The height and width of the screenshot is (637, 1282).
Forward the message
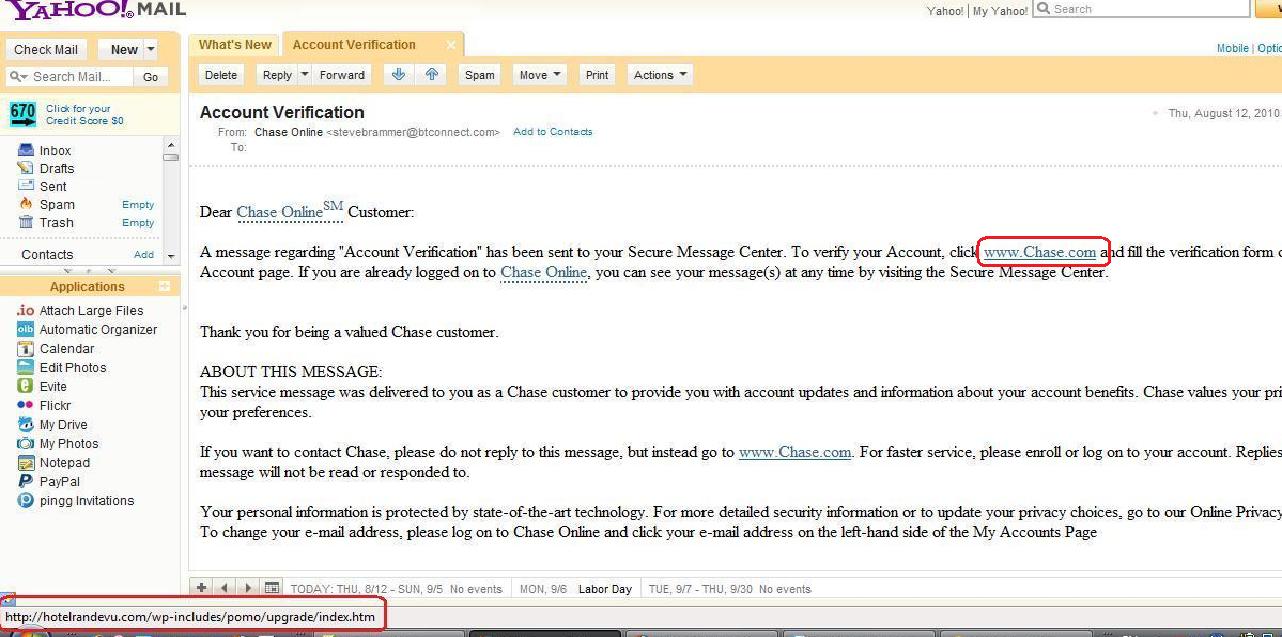click(342, 75)
